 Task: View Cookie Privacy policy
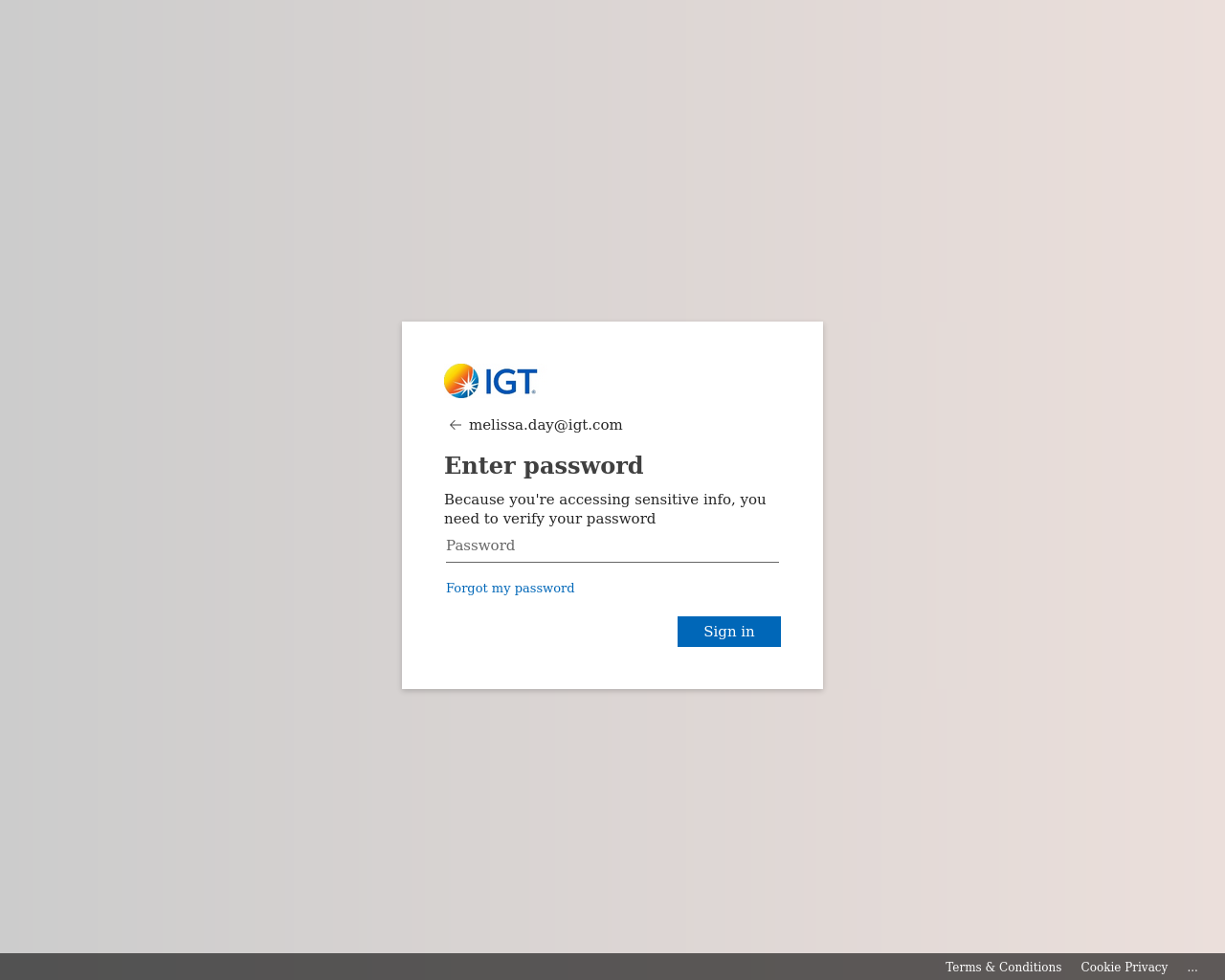1125,967
